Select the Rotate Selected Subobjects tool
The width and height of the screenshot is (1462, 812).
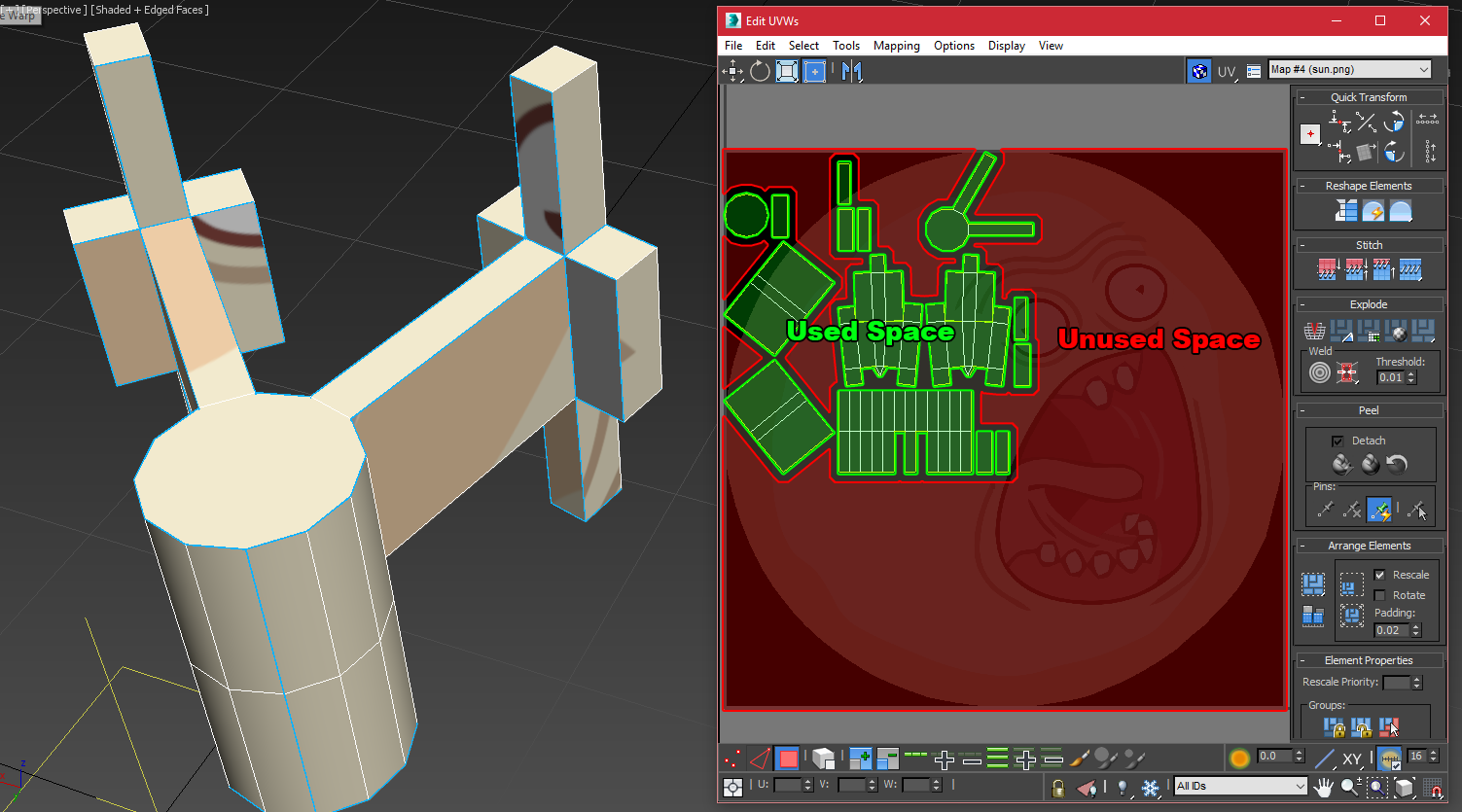761,71
